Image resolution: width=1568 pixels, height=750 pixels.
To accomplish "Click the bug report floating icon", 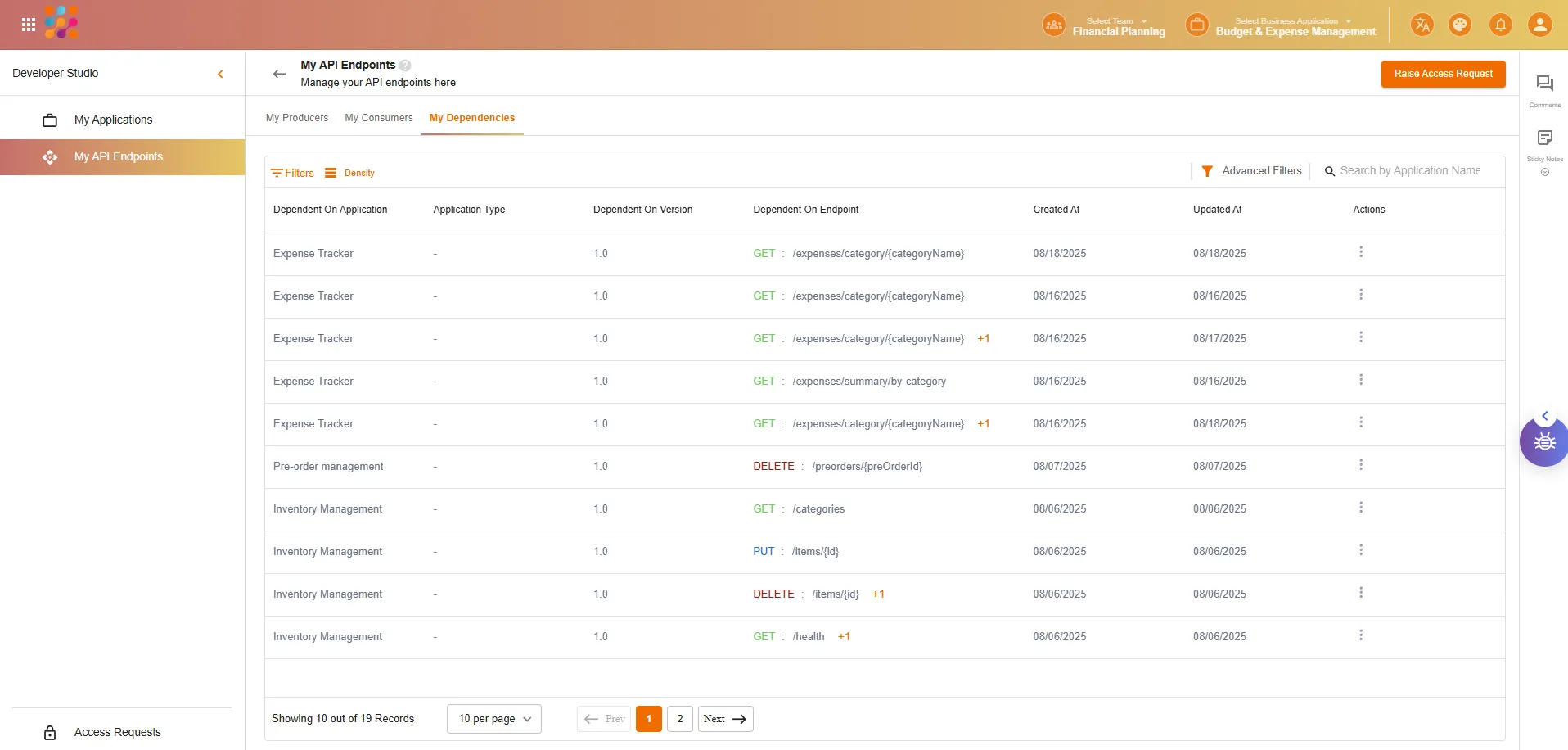I will click(1544, 443).
